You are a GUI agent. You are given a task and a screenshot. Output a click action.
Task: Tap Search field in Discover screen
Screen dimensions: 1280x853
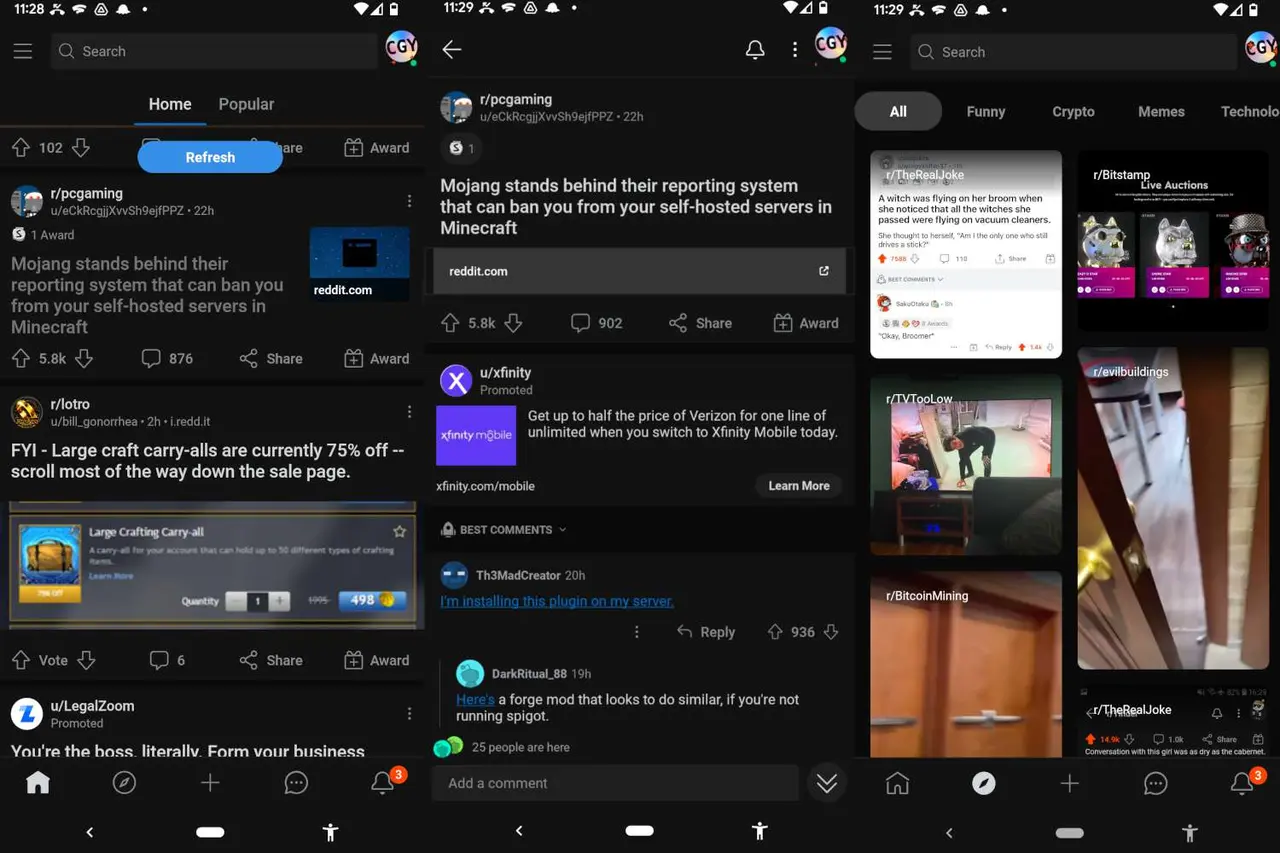point(1074,52)
